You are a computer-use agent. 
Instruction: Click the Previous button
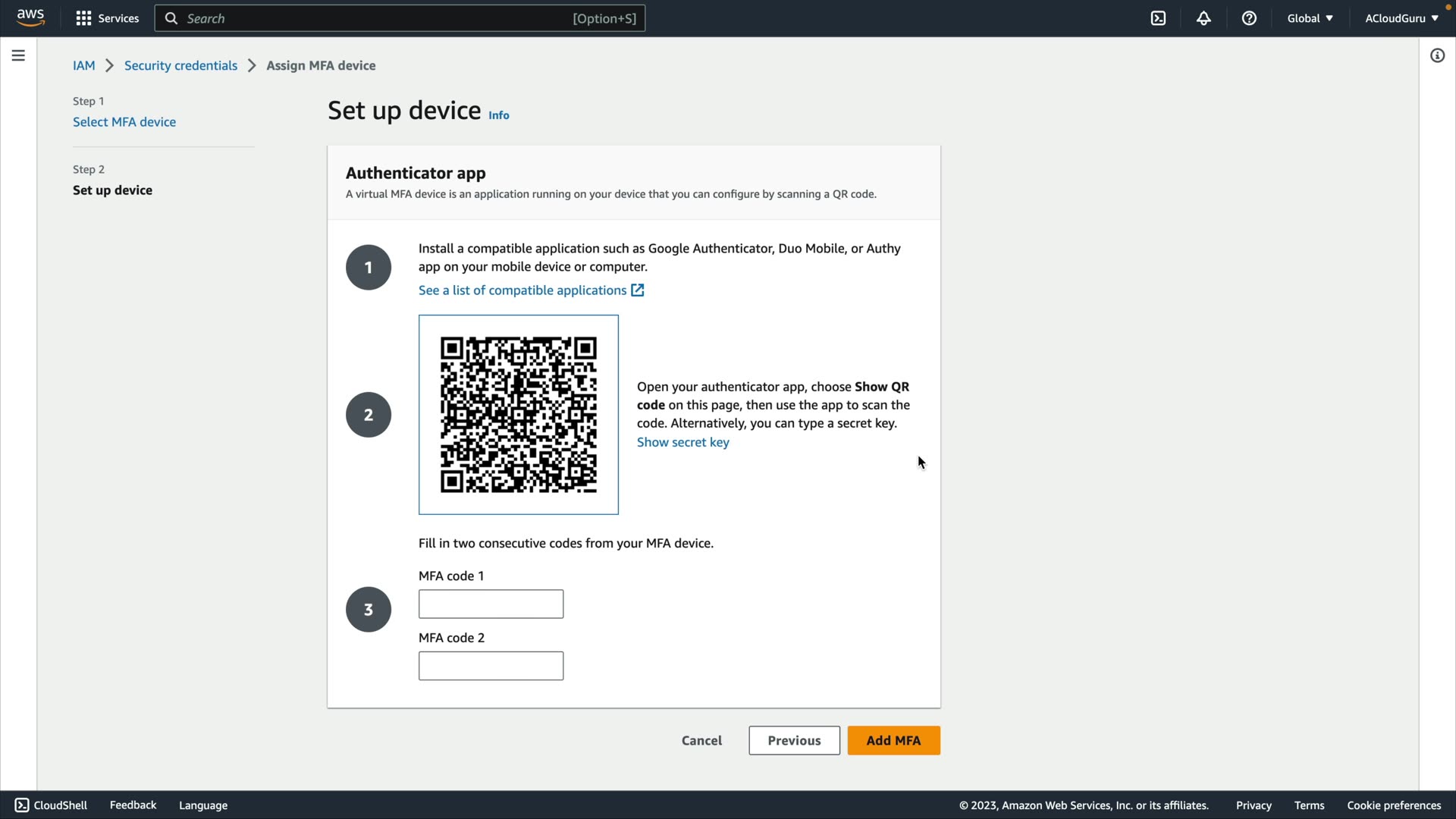coord(794,740)
